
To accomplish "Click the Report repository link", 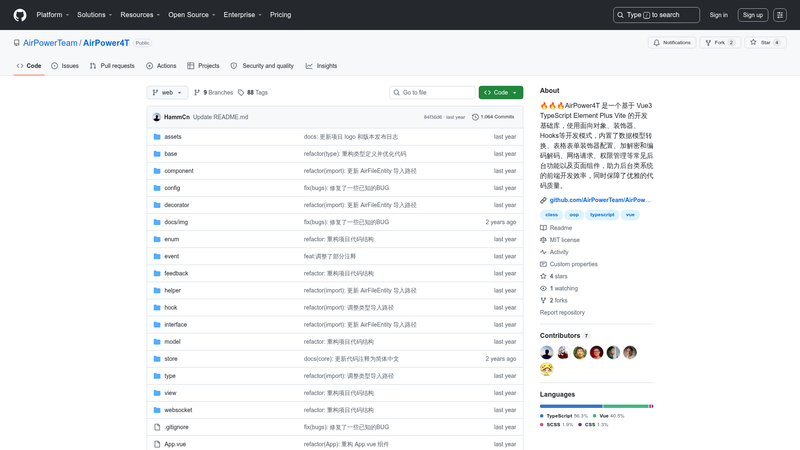I will point(562,312).
